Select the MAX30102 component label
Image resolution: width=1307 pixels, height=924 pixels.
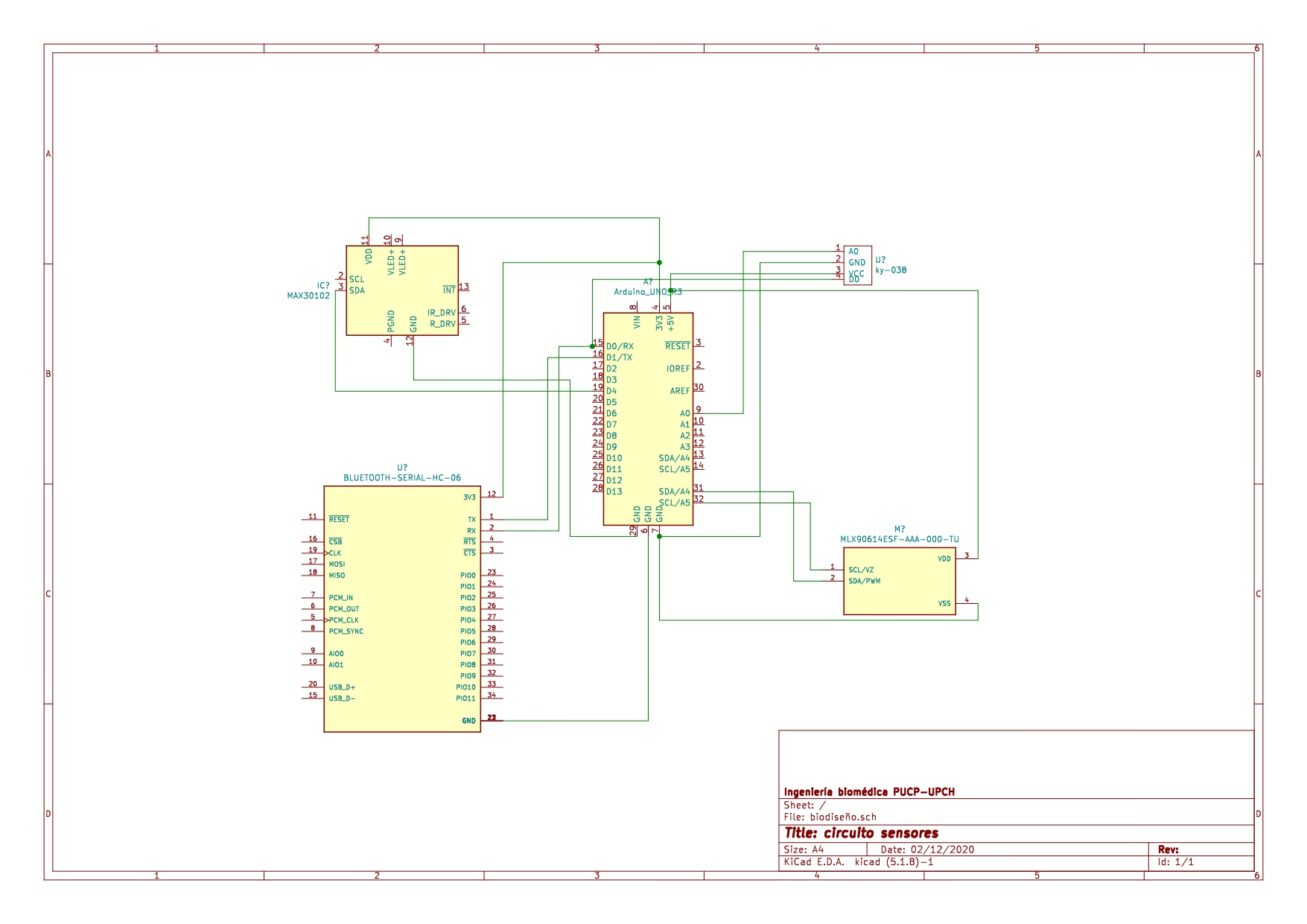[308, 296]
